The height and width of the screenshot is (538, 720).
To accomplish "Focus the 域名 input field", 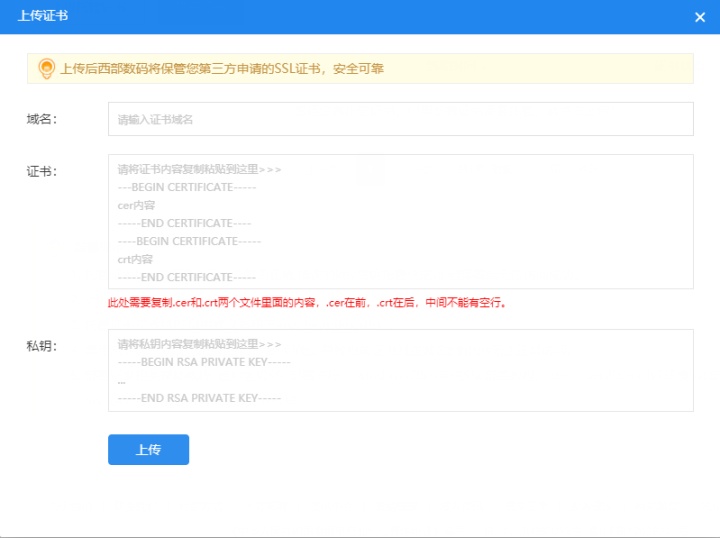I will coord(400,119).
